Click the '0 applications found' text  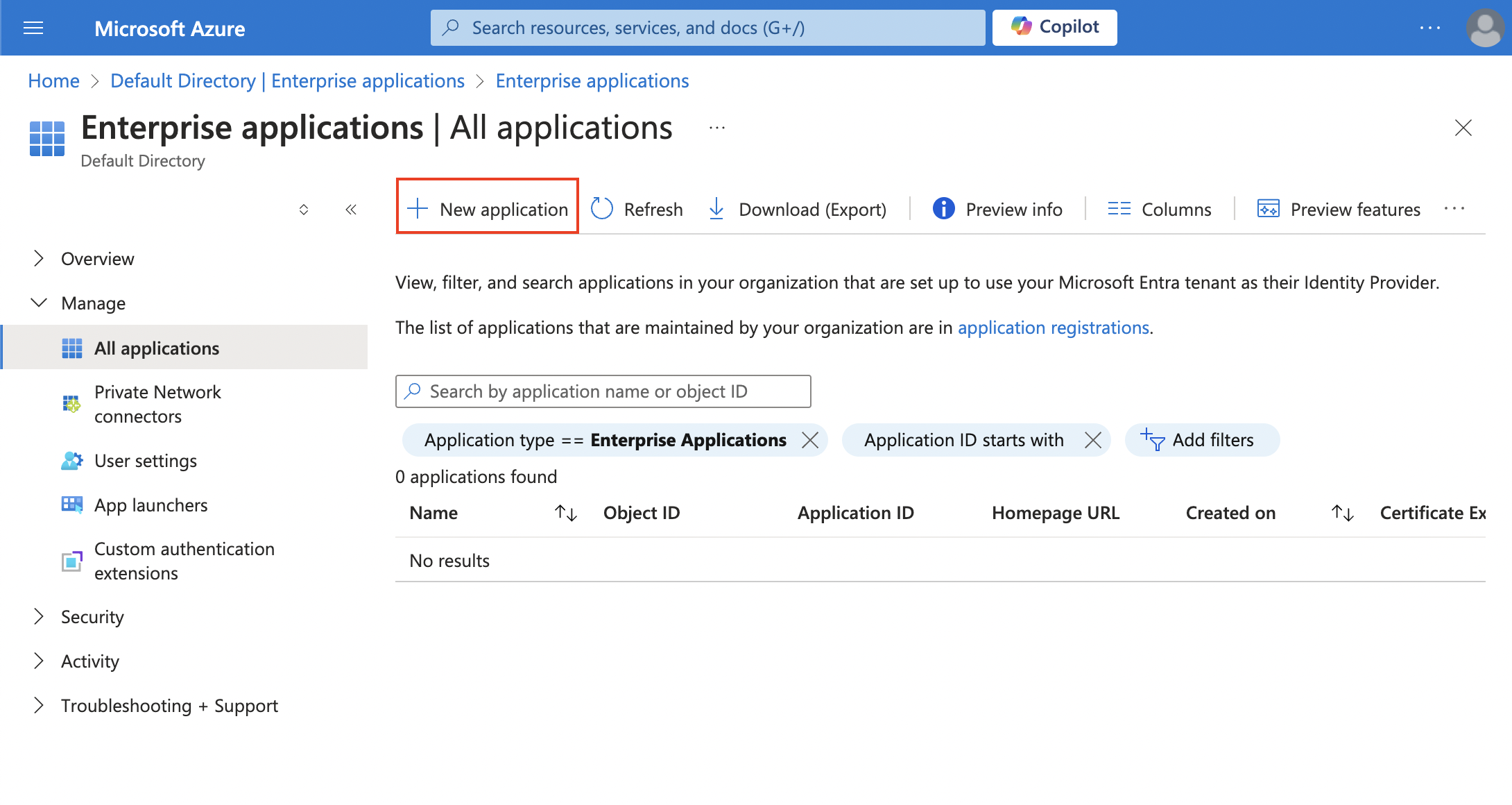pos(476,477)
